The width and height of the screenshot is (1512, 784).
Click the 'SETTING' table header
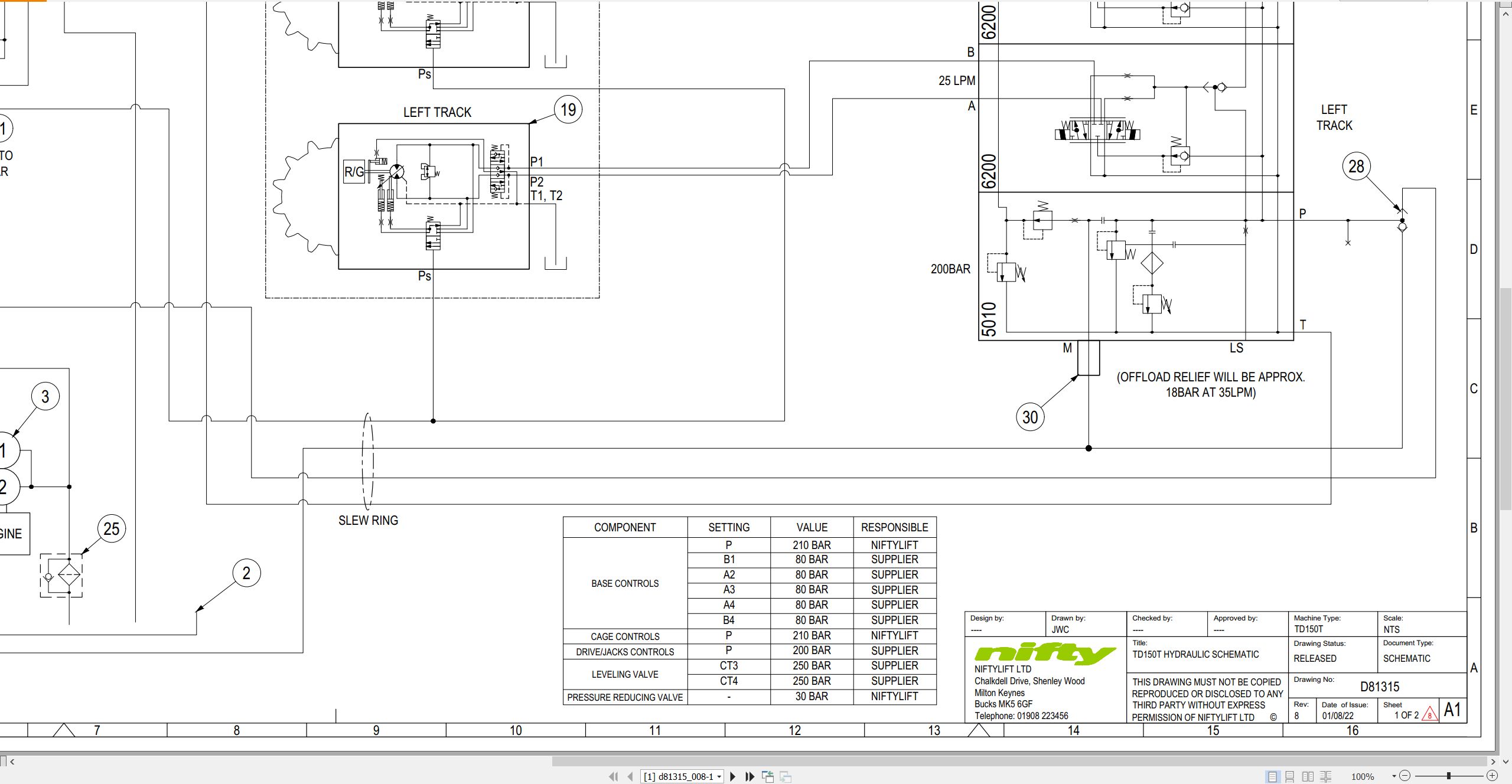coord(729,527)
